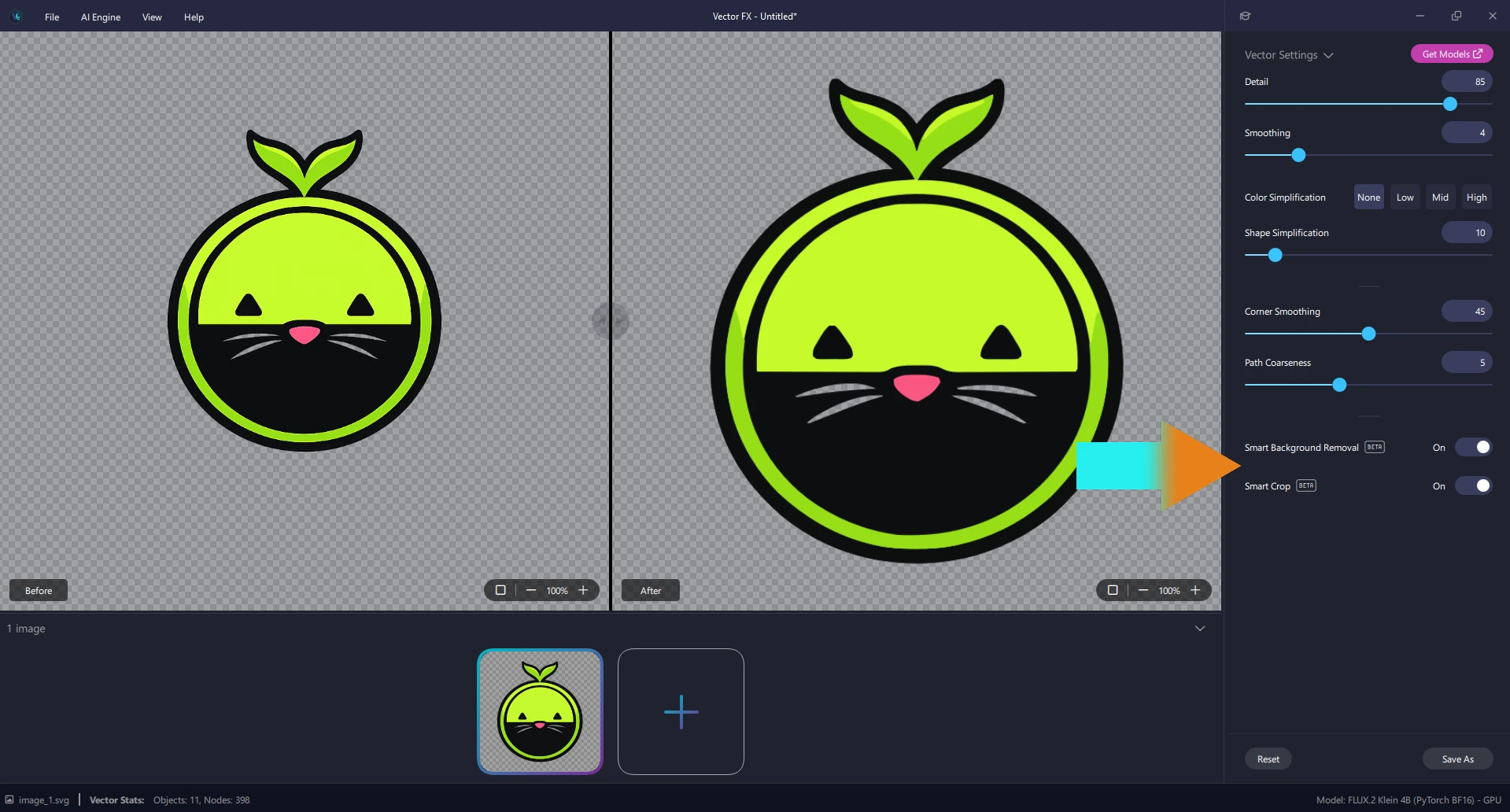Screen dimensions: 1510x812
Task: Click fit-to-view icon in After pane
Action: pyautogui.click(x=1113, y=590)
